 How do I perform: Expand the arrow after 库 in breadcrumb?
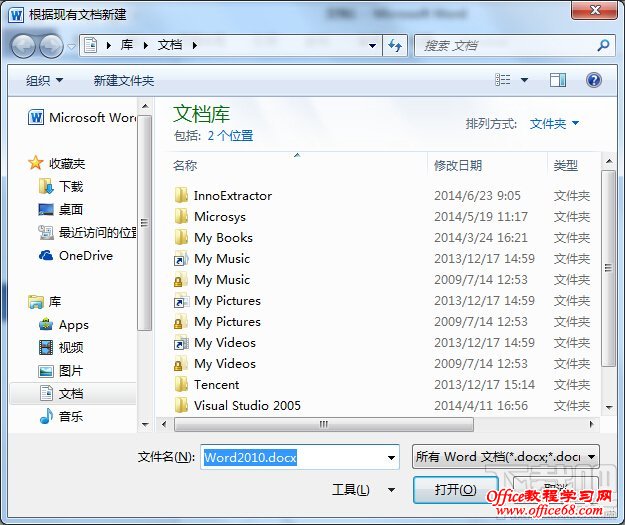146,45
